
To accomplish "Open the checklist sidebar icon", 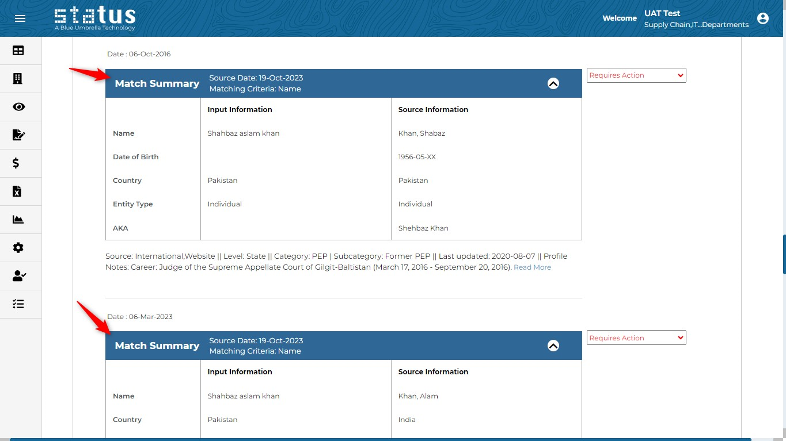I will coord(18,303).
